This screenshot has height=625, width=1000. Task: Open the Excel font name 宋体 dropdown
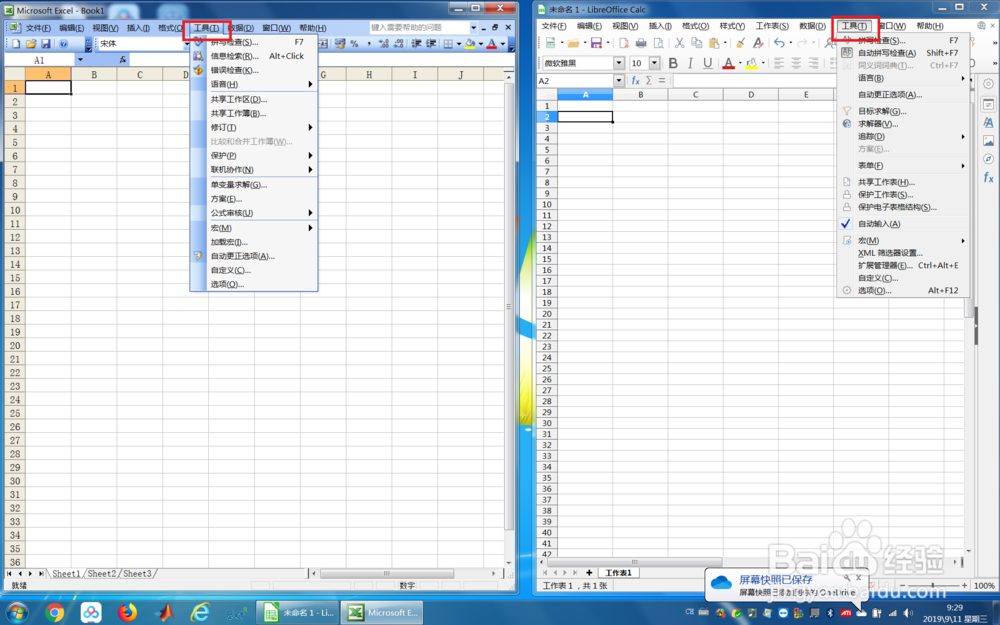186,43
